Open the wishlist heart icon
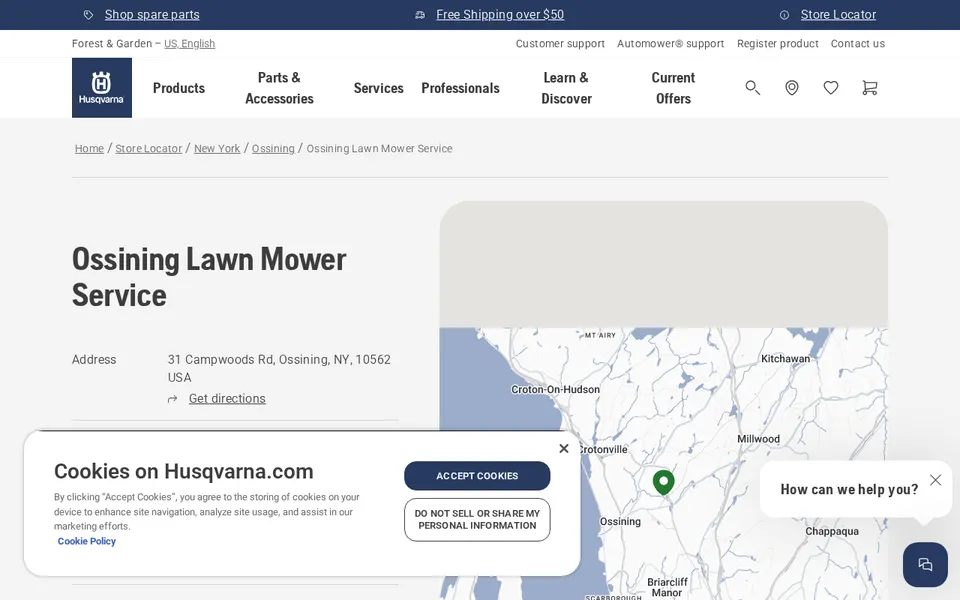Image resolution: width=960 pixels, height=600 pixels. click(x=831, y=88)
